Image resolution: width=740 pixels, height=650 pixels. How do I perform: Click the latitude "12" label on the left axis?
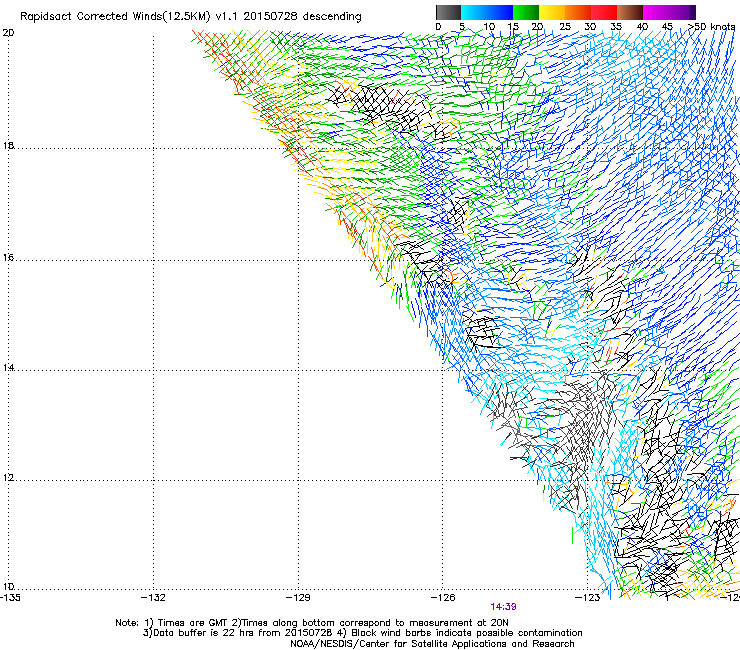click(x=8, y=477)
